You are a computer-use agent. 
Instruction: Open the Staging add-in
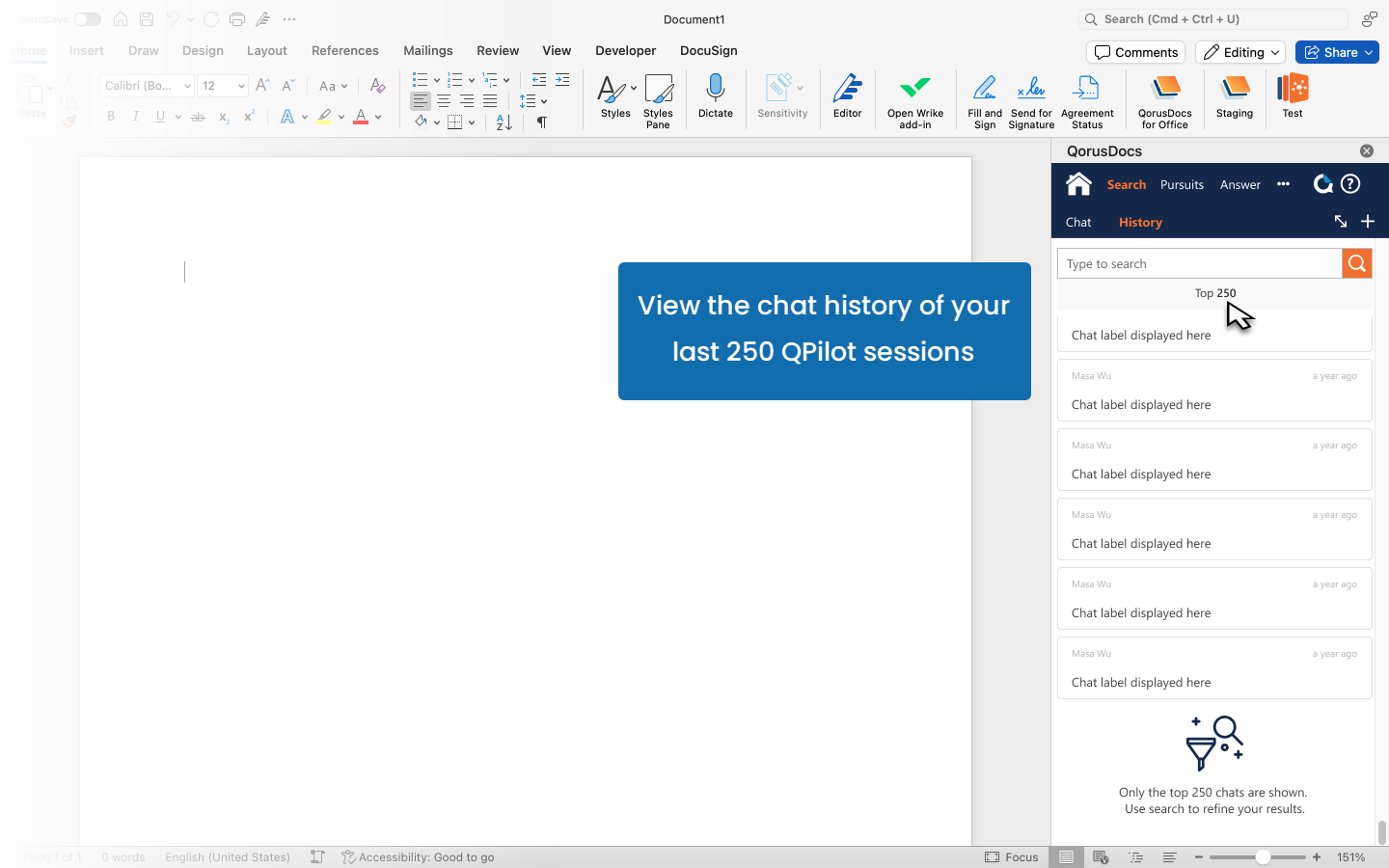point(1234,97)
